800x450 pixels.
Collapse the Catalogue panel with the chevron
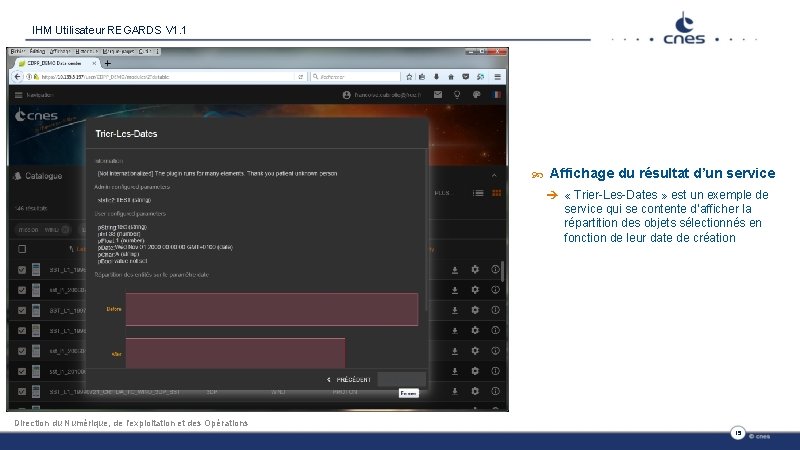(494, 176)
